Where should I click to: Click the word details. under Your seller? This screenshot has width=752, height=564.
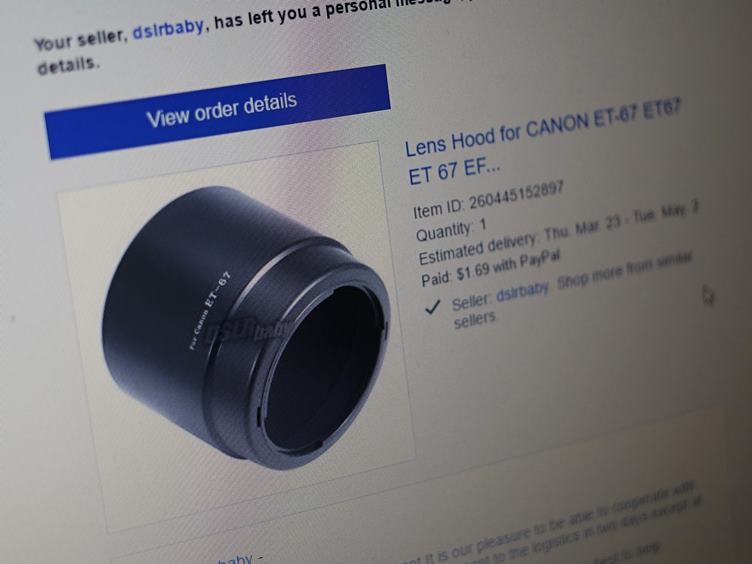point(68,64)
